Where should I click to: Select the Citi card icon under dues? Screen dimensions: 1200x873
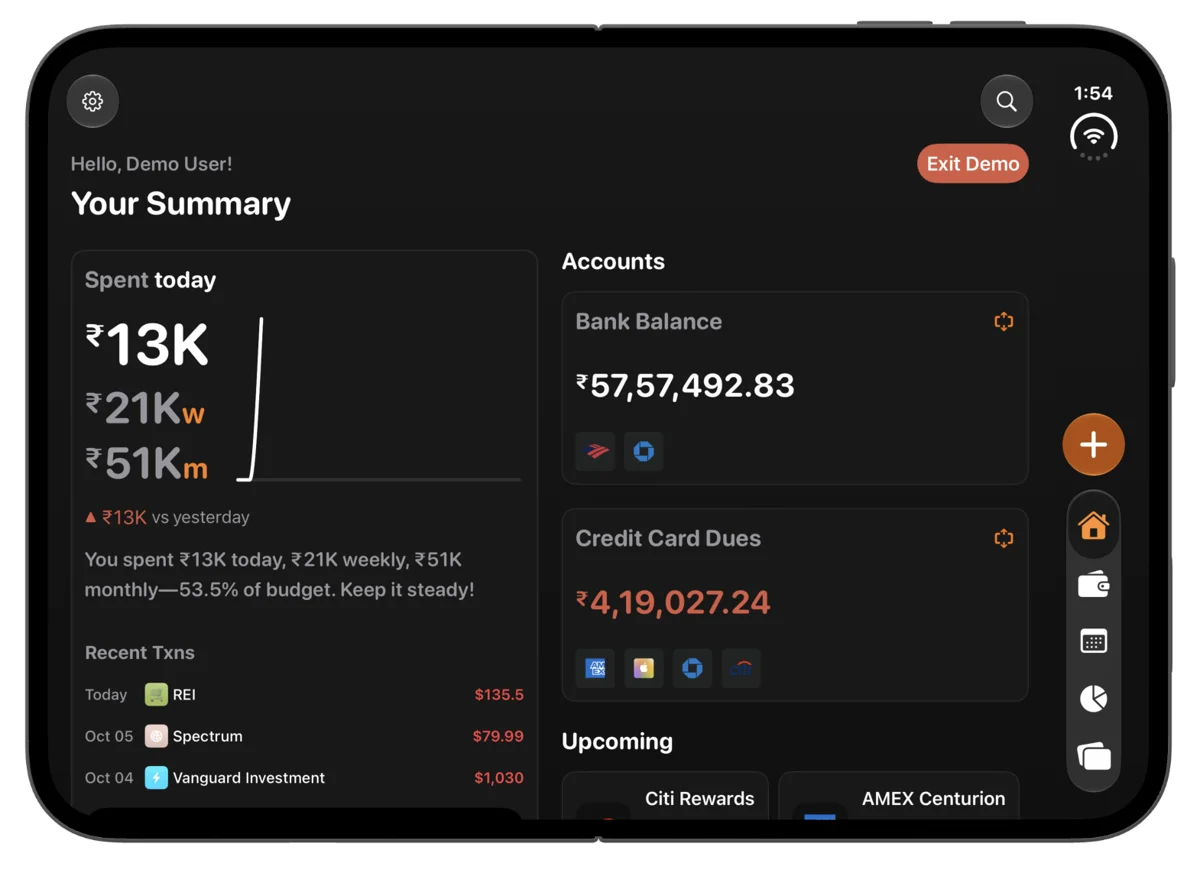point(741,668)
